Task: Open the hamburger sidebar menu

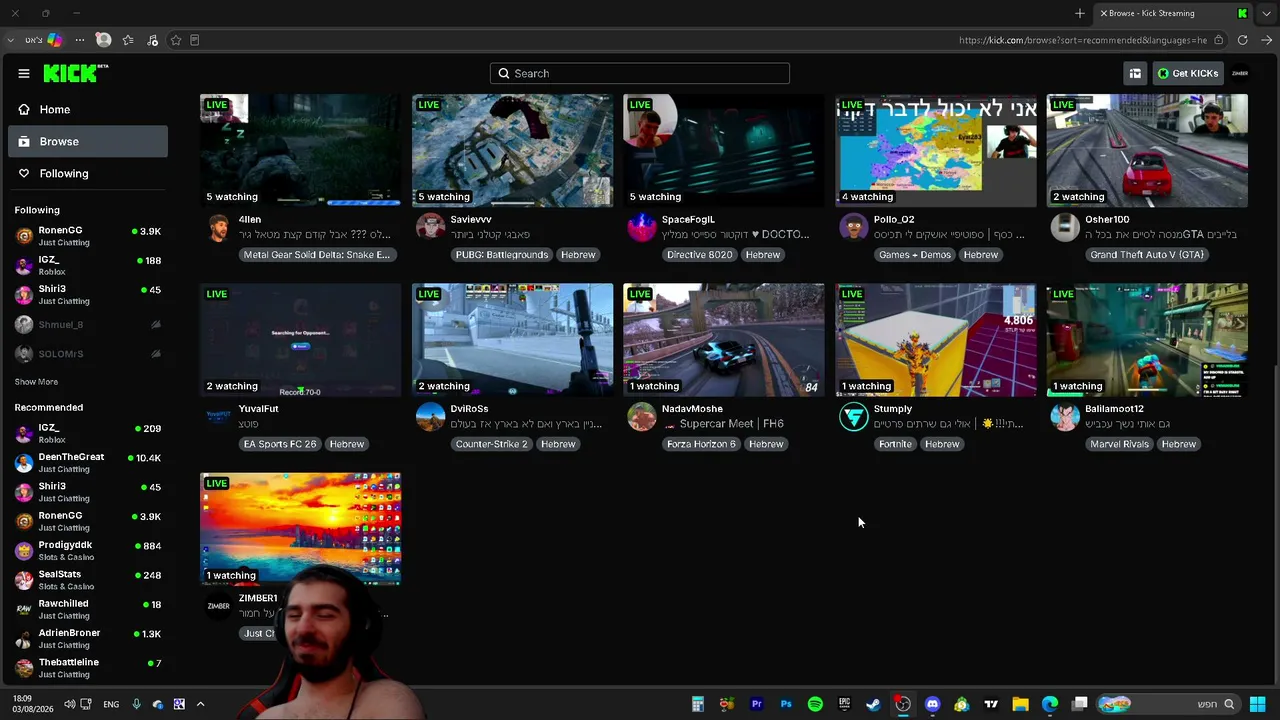Action: 24,73
